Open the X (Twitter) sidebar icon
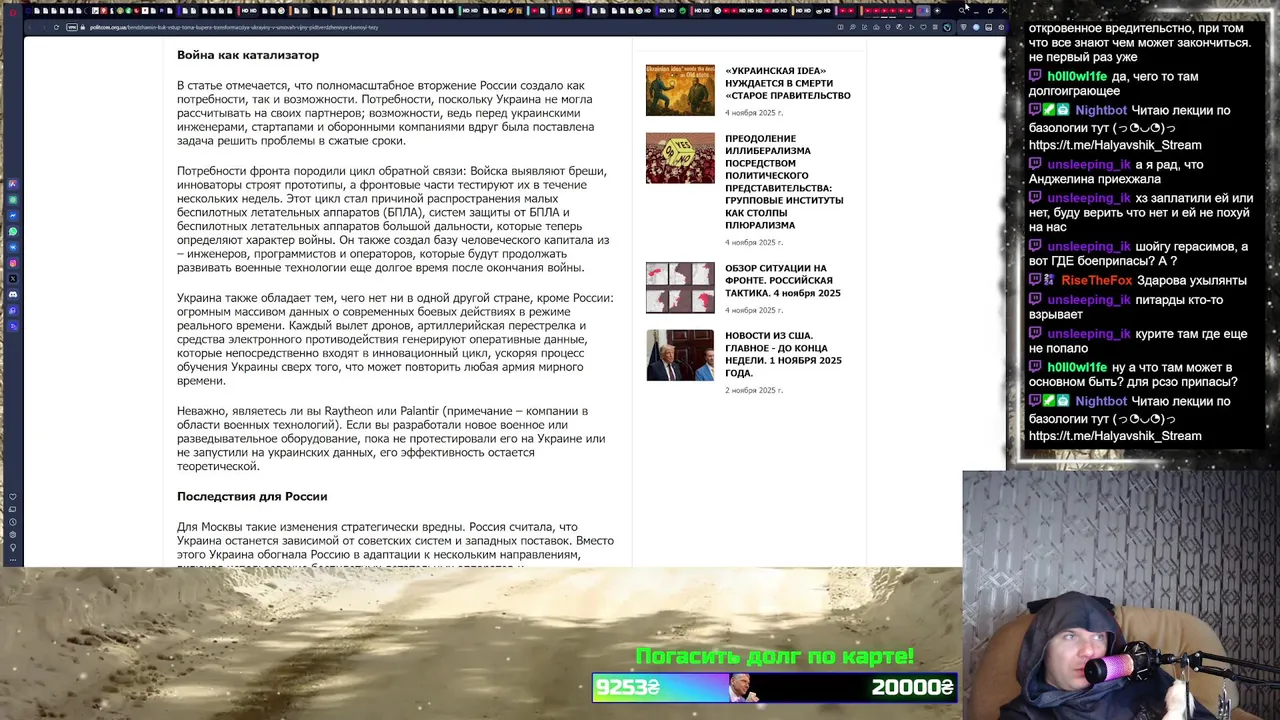1280x720 pixels. pos(13,278)
